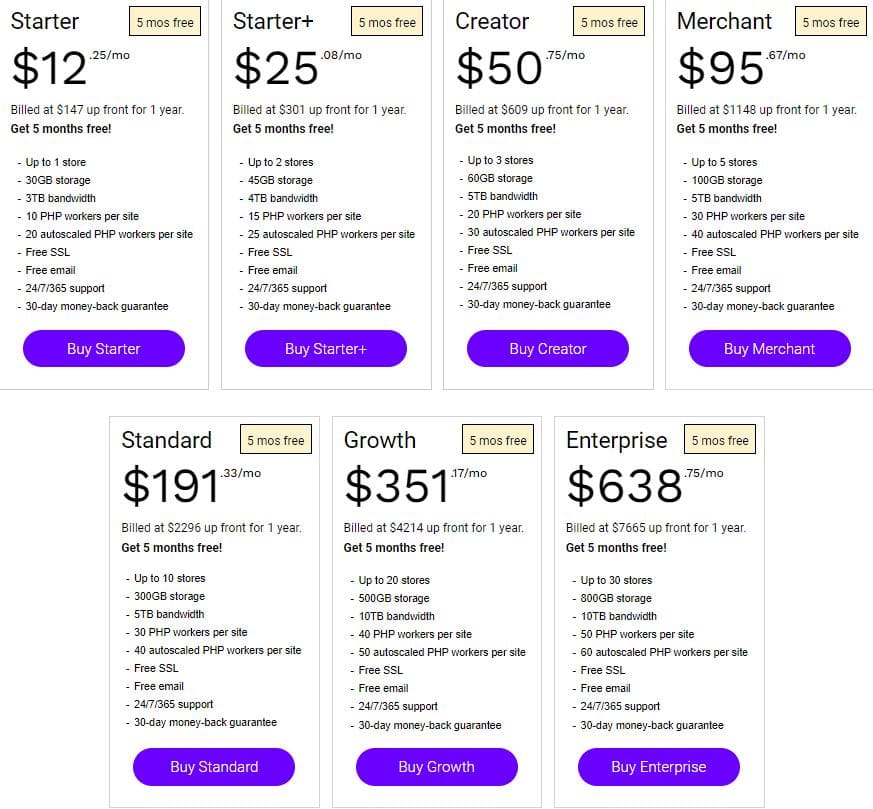This screenshot has height=809, width=873.
Task: Click the Buy Enterprise button
Action: (x=658, y=767)
